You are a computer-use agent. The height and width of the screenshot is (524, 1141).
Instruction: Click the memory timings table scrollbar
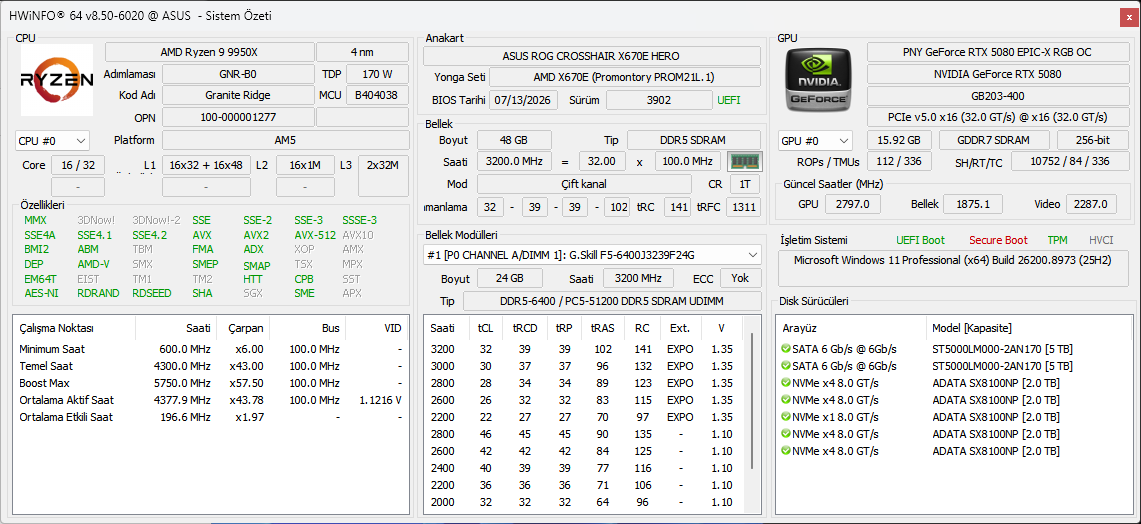click(752, 403)
